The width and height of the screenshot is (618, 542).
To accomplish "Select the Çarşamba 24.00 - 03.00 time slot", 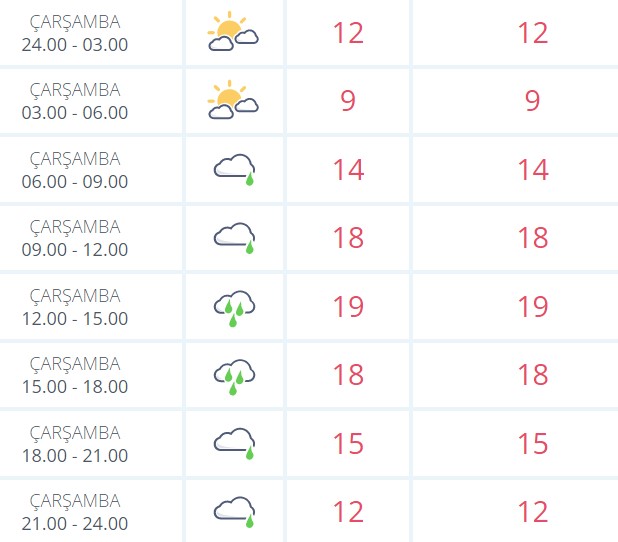I will [75, 33].
